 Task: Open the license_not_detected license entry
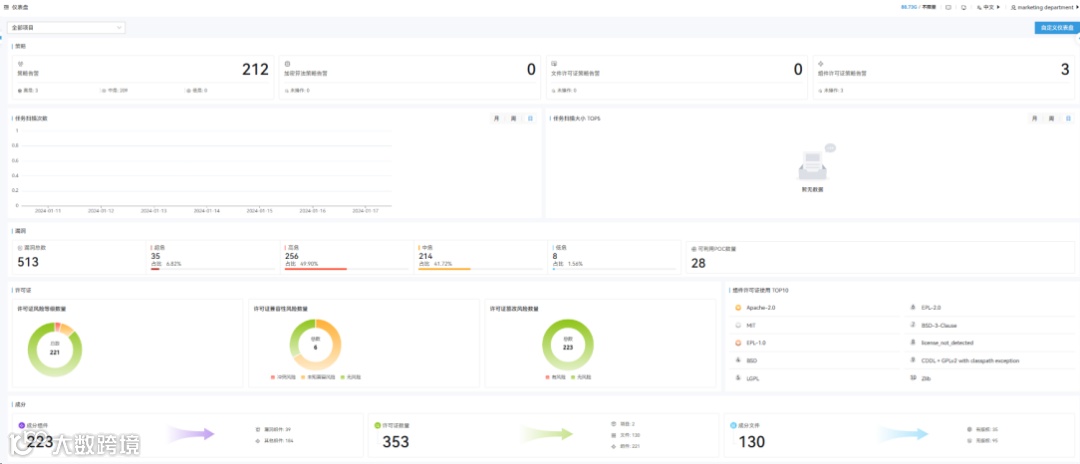point(992,342)
